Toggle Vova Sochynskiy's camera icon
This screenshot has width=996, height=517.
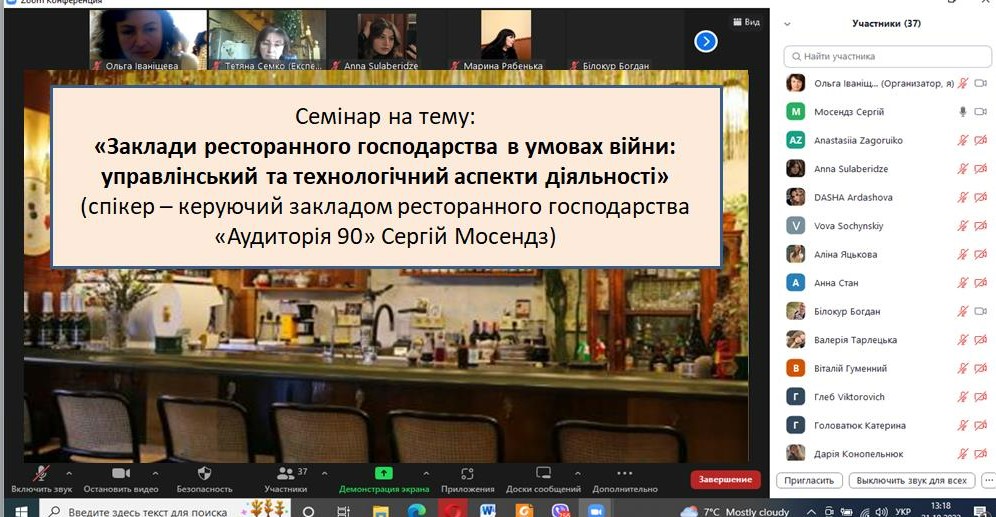click(981, 226)
